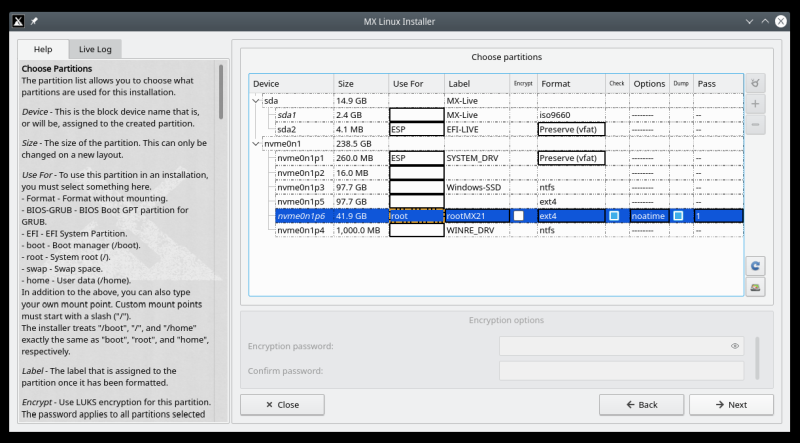The width and height of the screenshot is (800, 443).
Task: Click the Use For column header
Action: 416,84
